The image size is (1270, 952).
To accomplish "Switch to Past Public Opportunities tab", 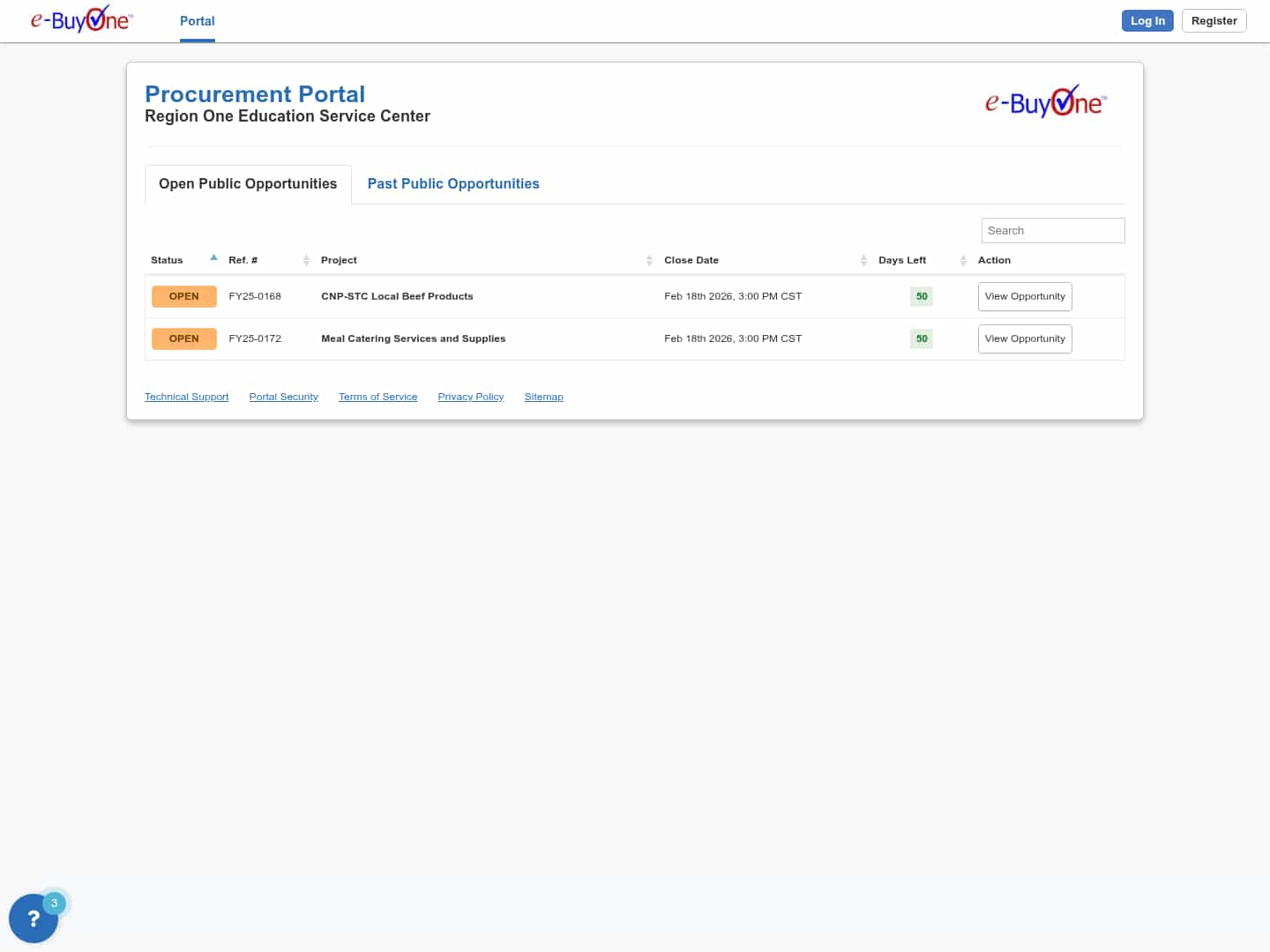I will click(452, 184).
